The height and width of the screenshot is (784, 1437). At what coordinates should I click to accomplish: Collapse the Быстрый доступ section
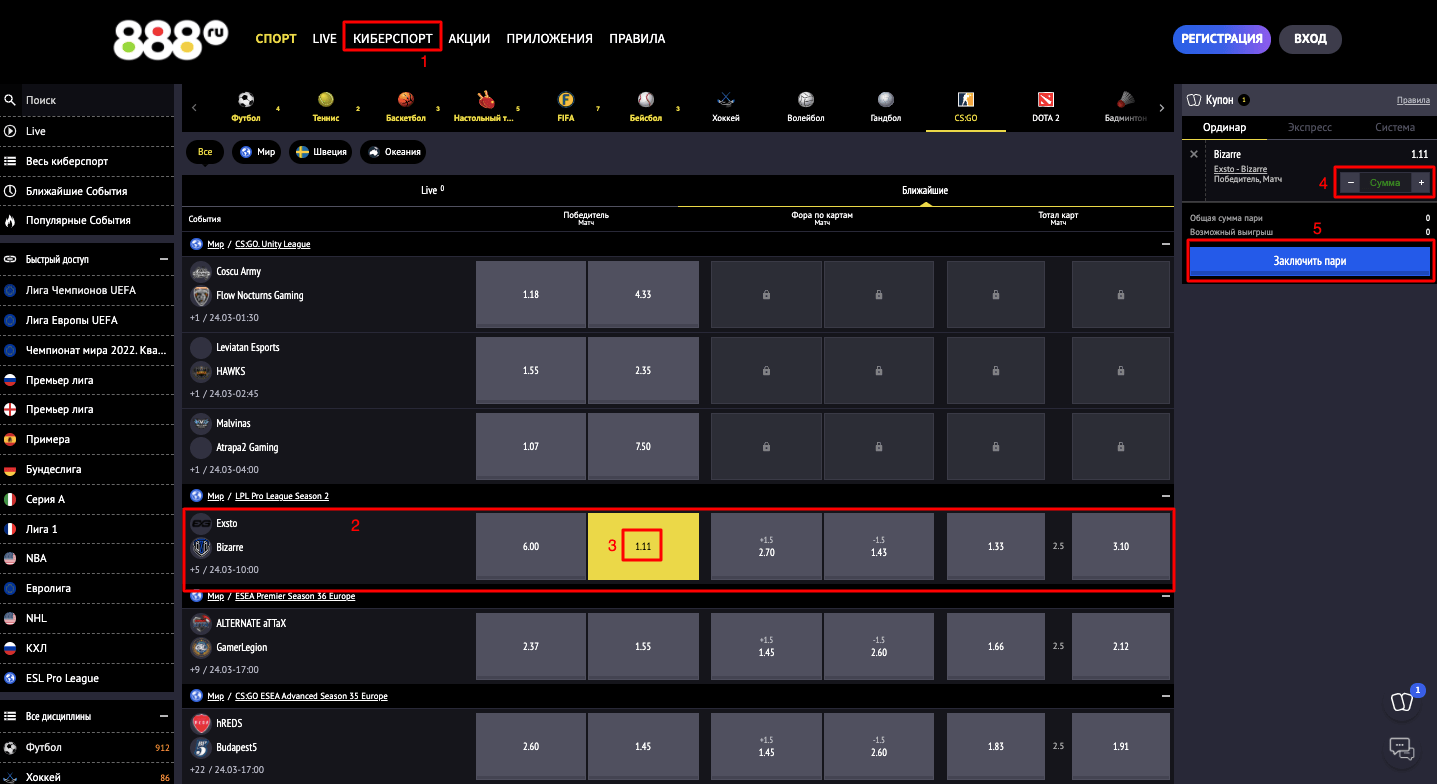164,259
